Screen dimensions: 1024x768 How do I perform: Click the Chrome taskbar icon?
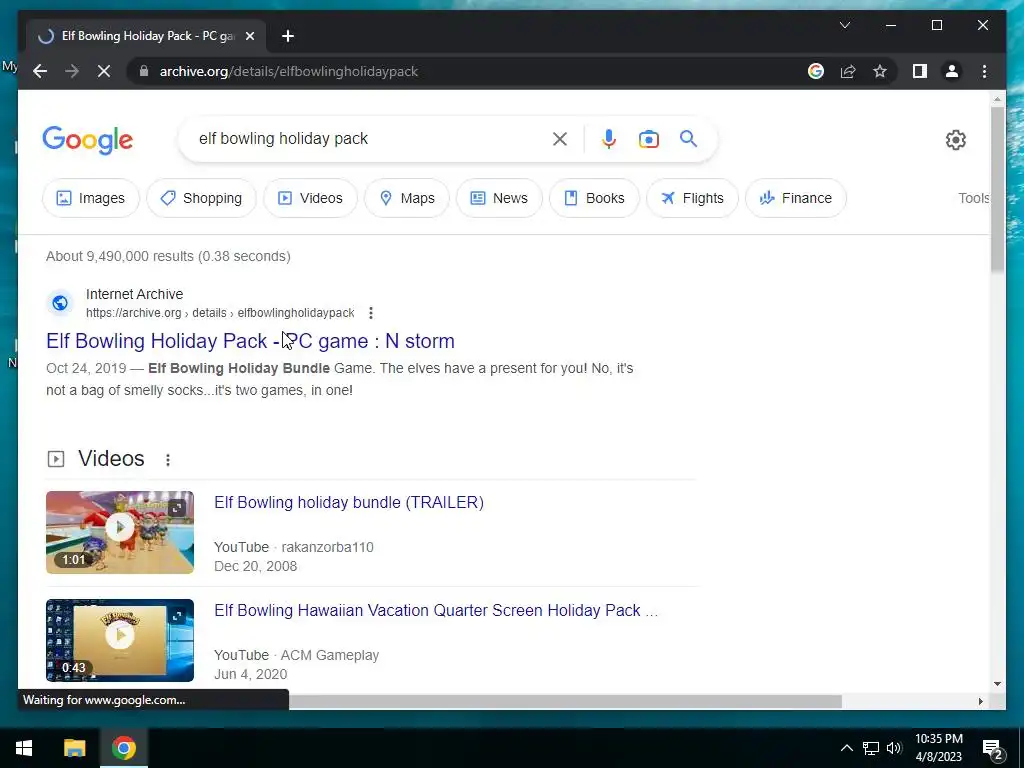tap(123, 748)
